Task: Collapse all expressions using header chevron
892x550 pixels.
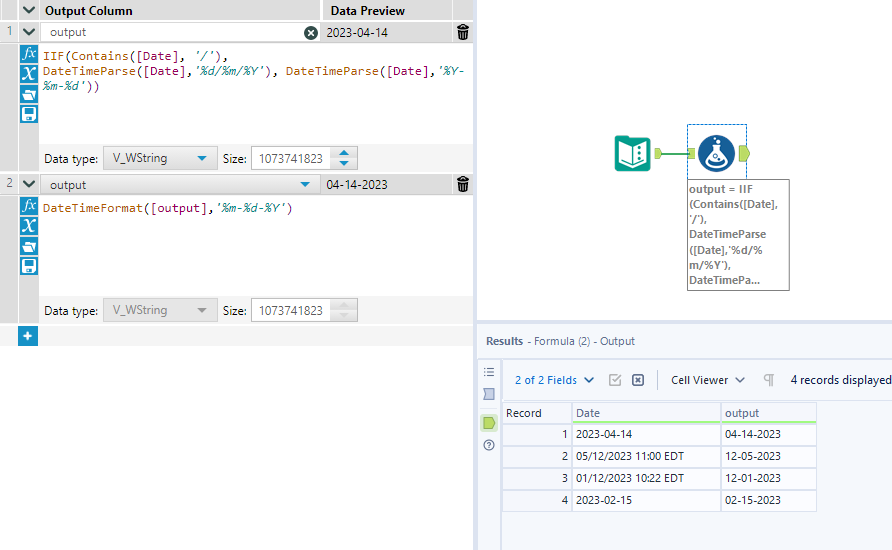Action: pos(29,10)
